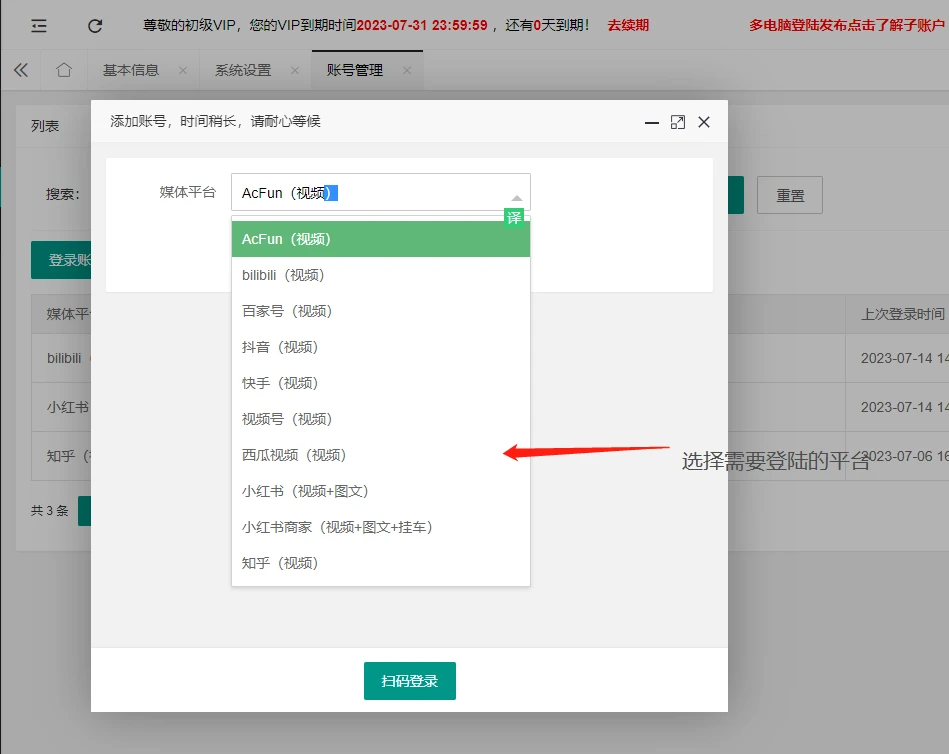Click the 扫码登录 button
The width and height of the screenshot is (949, 754).
coord(410,681)
